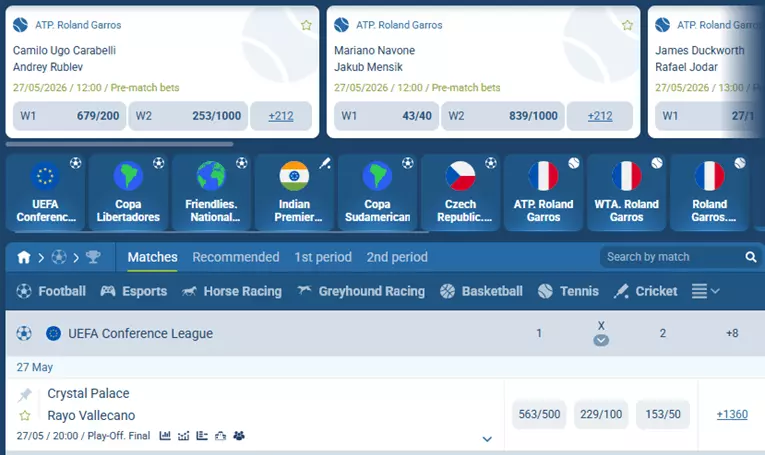
Task: Open people group icon for Crystal Palace match
Action: 239,435
